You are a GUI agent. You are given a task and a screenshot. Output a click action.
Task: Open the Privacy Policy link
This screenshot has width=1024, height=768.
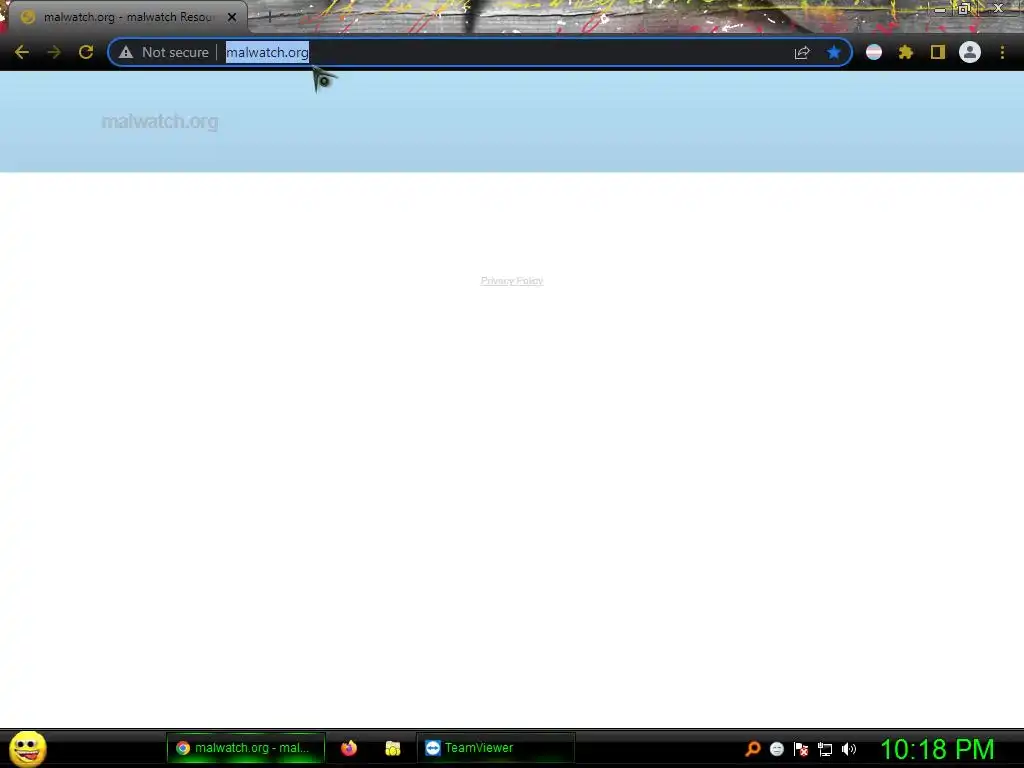pos(512,281)
